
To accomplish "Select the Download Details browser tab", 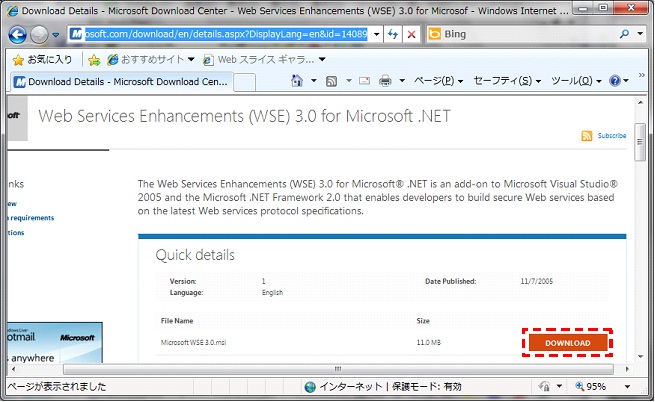I will click(x=120, y=81).
